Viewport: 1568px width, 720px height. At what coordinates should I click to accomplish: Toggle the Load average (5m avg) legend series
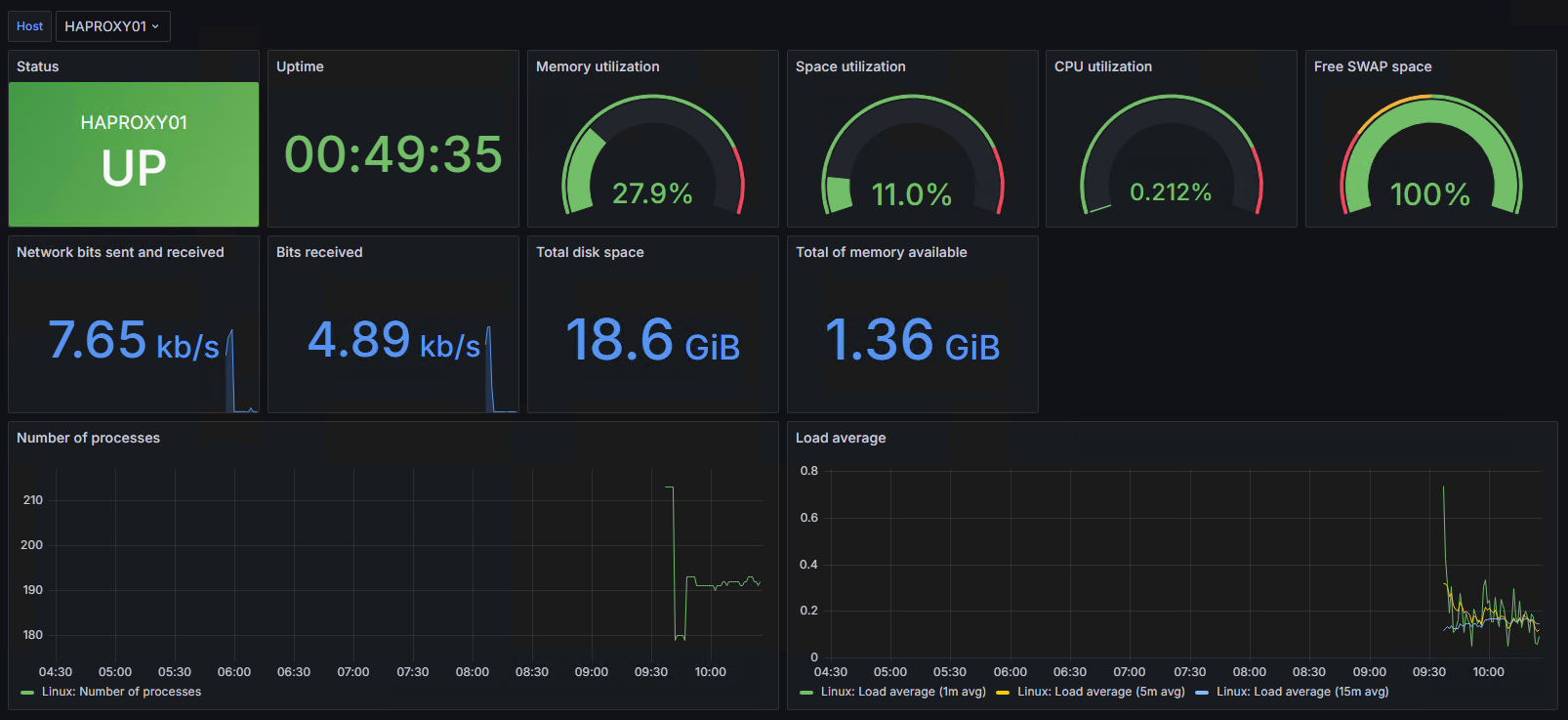(1100, 692)
